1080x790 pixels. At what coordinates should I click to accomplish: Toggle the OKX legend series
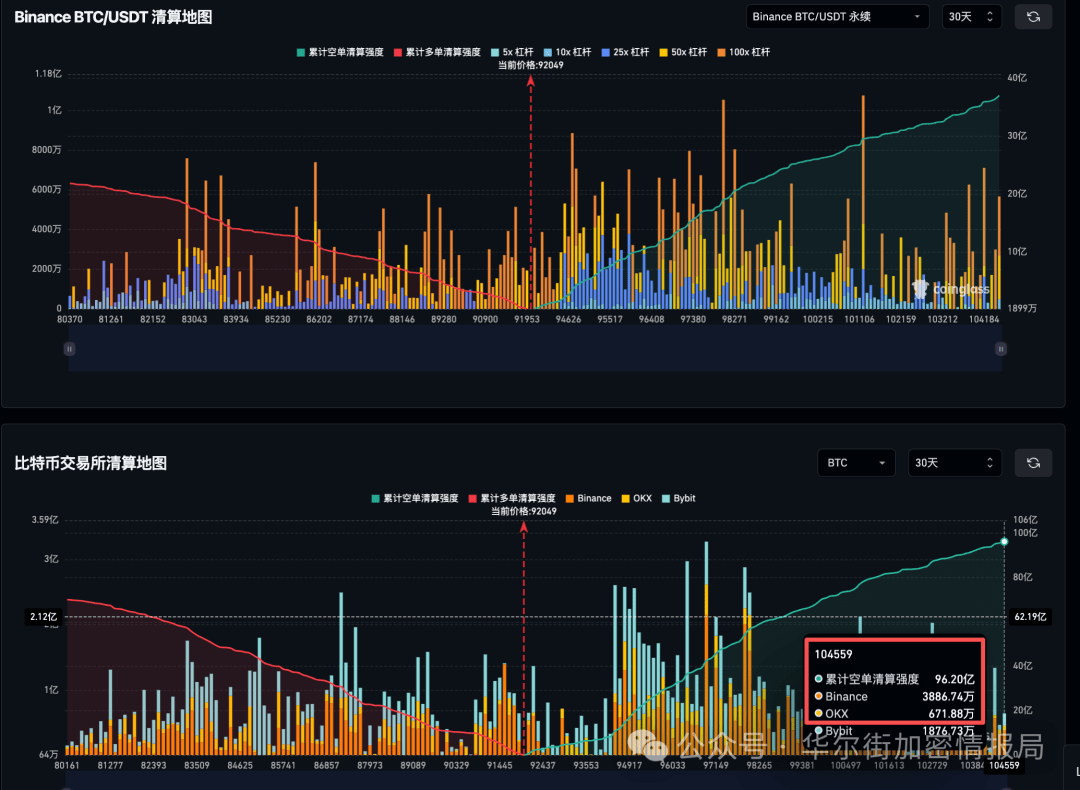[636, 499]
